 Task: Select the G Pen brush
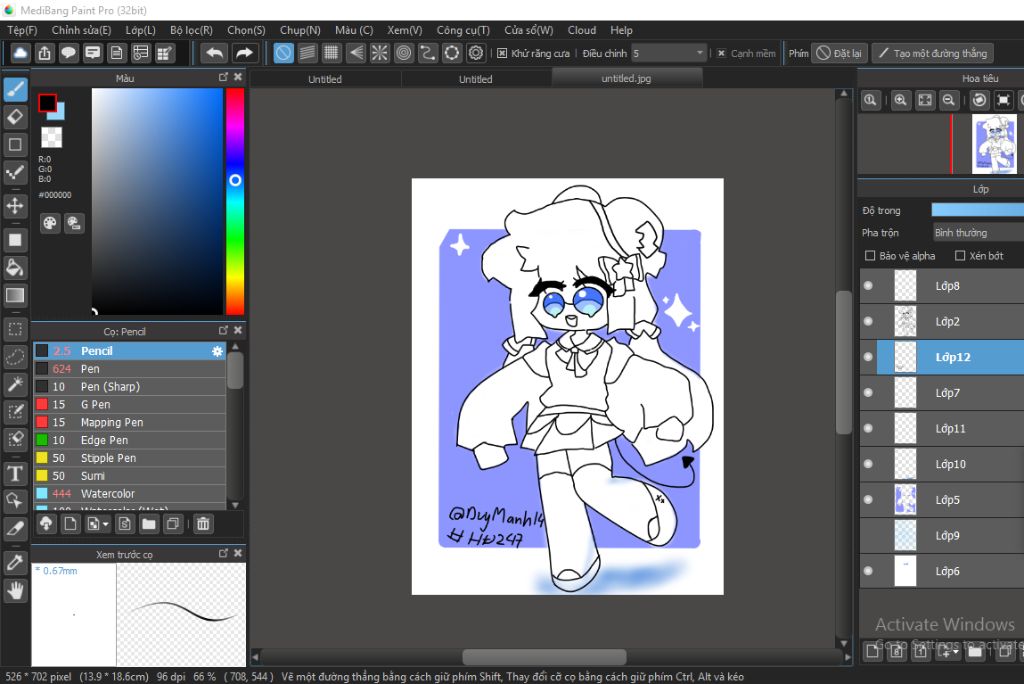[129, 404]
